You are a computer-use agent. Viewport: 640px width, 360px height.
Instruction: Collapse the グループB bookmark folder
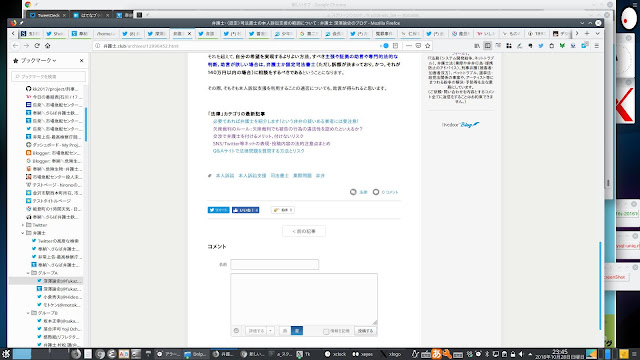coord(28,313)
